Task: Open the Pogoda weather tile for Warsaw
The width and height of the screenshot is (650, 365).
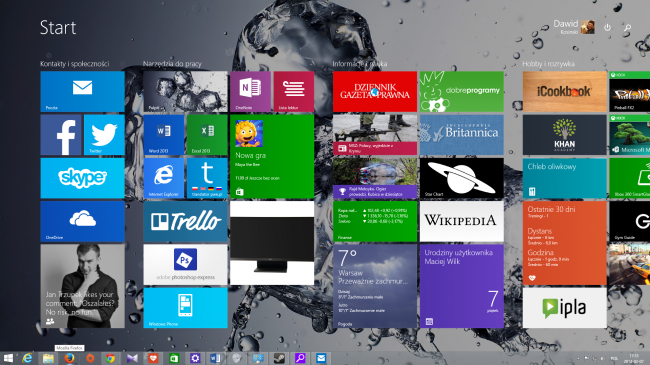Action: tap(375, 286)
